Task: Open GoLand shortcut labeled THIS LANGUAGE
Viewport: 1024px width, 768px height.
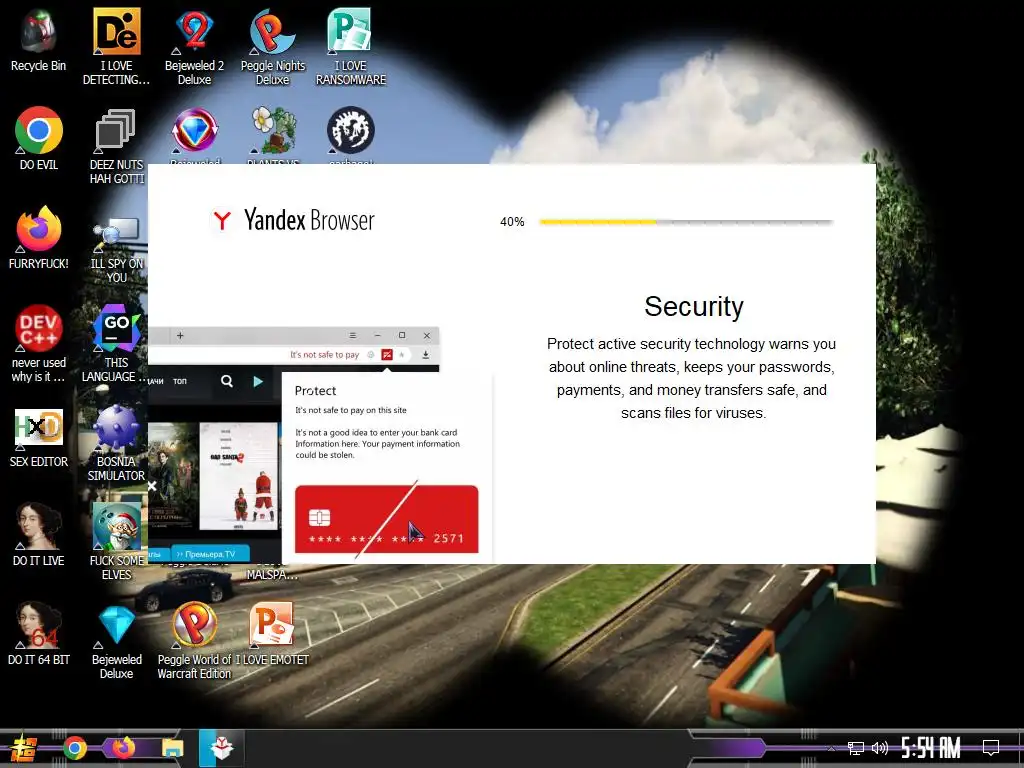Action: coord(116,344)
